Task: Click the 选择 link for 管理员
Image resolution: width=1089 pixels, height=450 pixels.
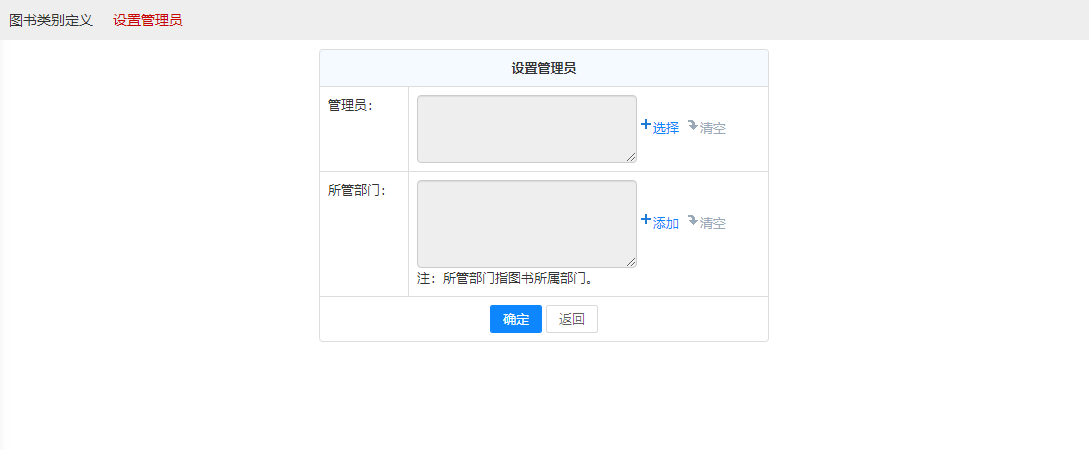Action: tap(666, 128)
